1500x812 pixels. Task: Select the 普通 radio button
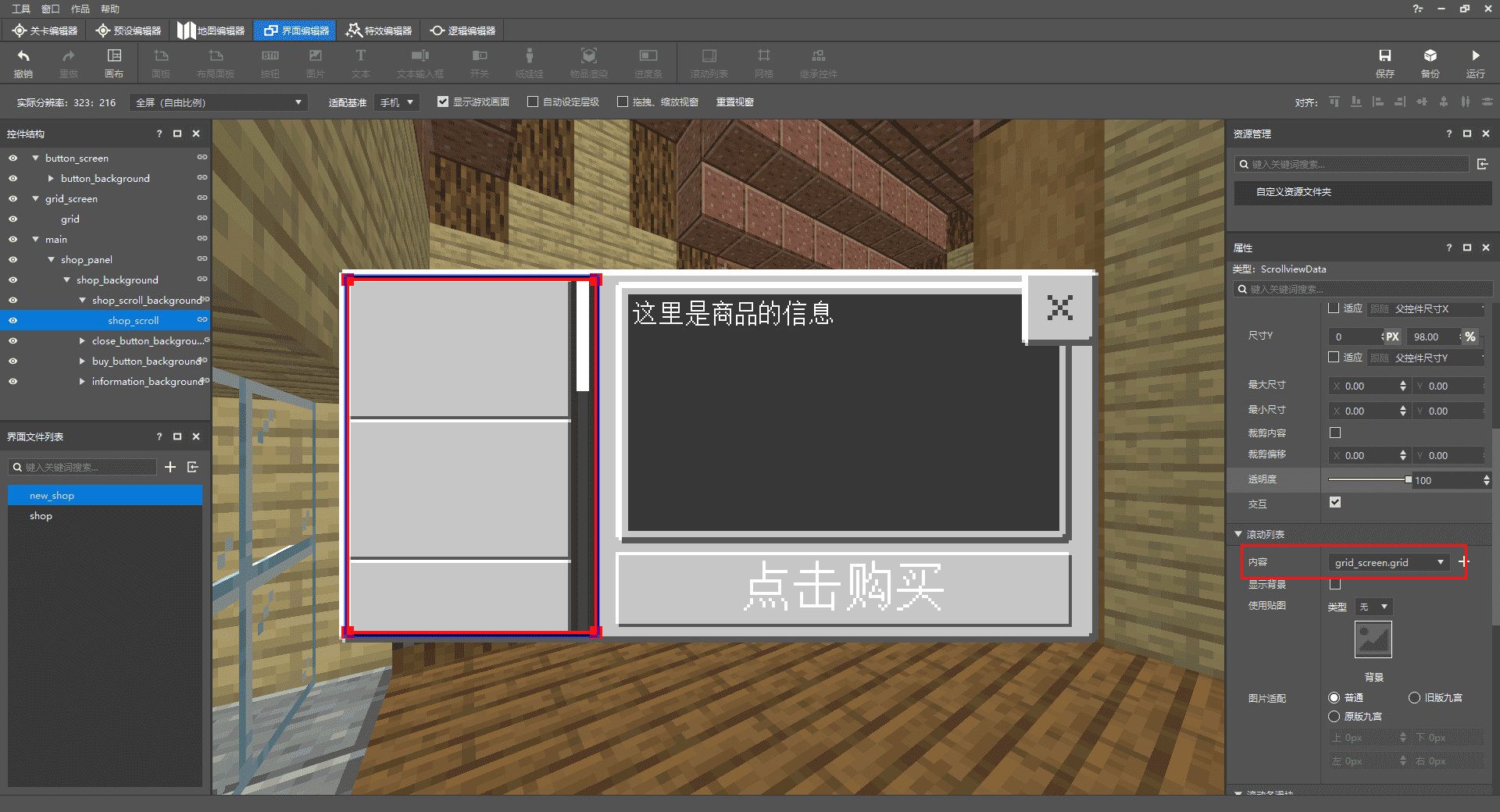coord(1334,698)
